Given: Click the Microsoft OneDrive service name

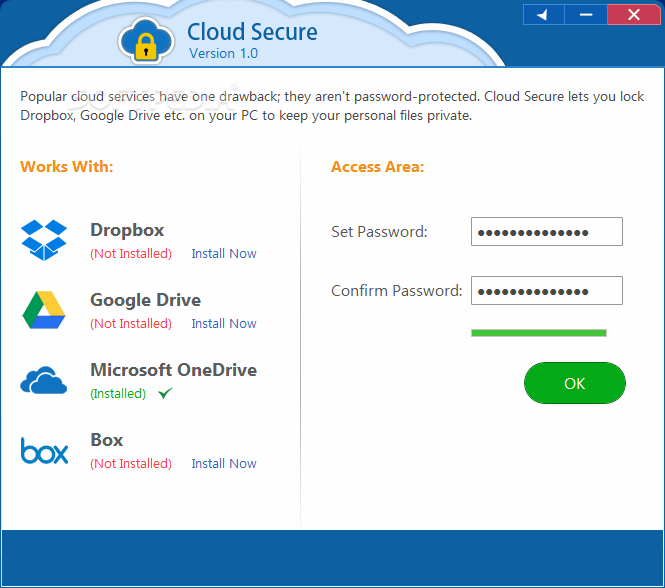Looking at the screenshot, I should point(173,370).
